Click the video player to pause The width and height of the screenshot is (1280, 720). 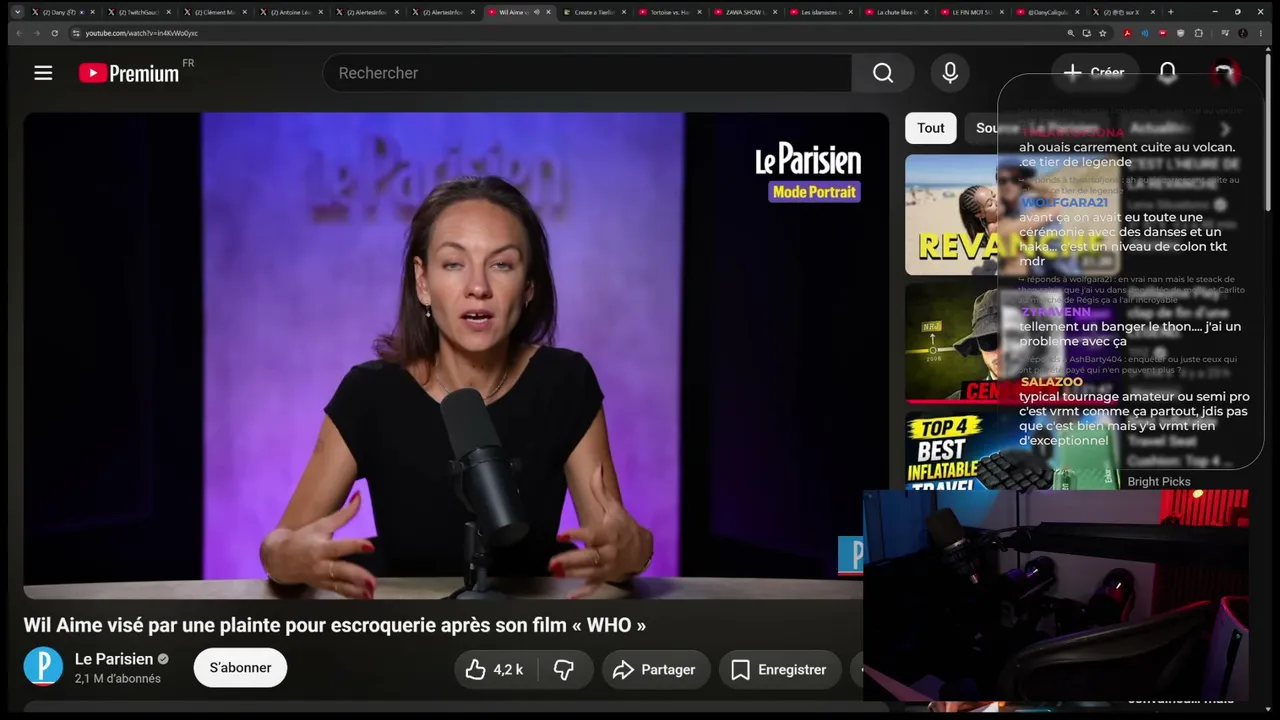pyautogui.click(x=456, y=355)
